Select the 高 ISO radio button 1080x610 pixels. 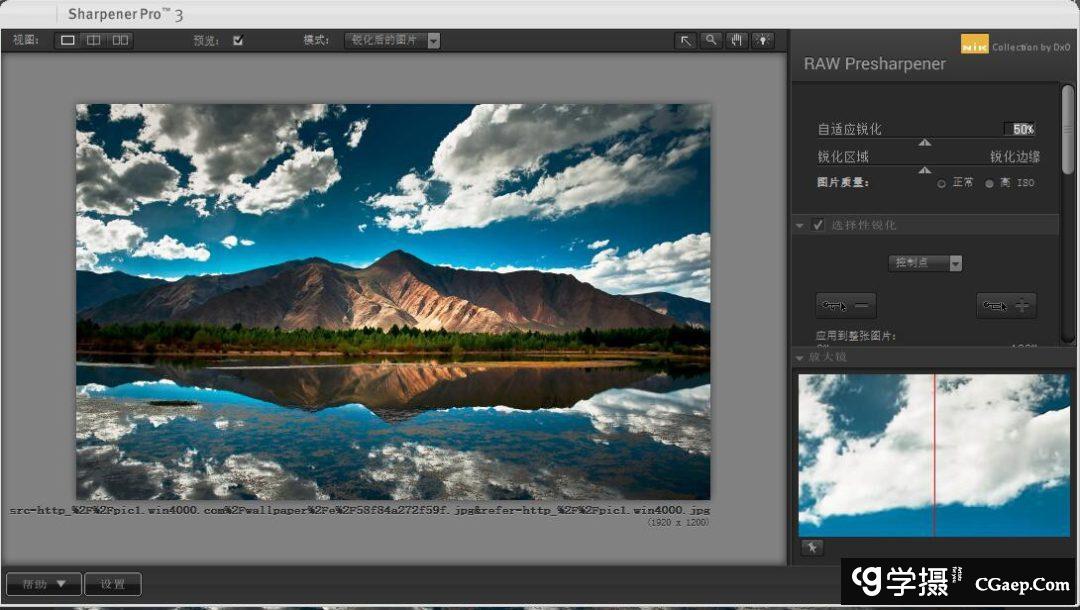pos(990,184)
